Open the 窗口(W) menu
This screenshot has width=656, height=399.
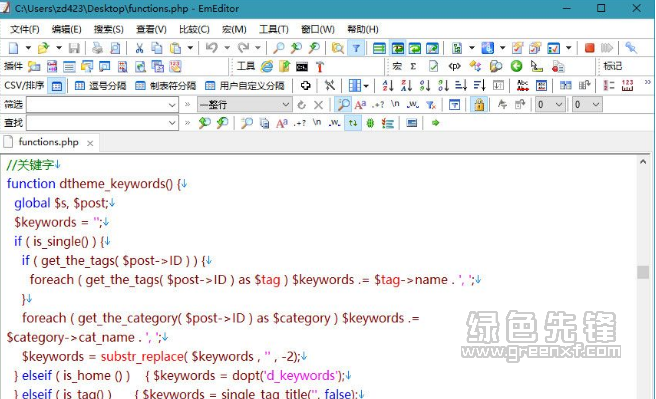pyautogui.click(x=318, y=29)
